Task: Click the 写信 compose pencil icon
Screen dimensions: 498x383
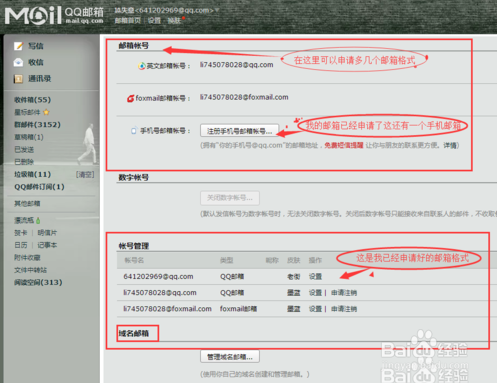Action: pyautogui.click(x=18, y=46)
